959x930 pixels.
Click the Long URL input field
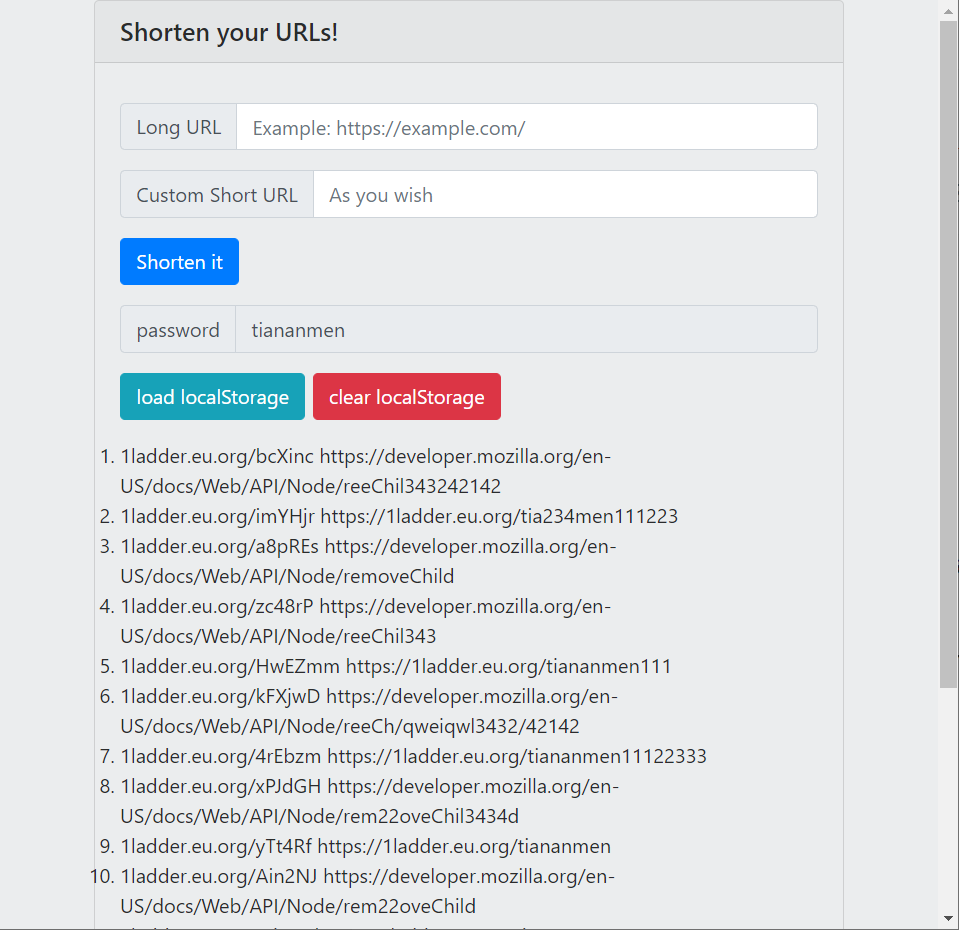526,127
